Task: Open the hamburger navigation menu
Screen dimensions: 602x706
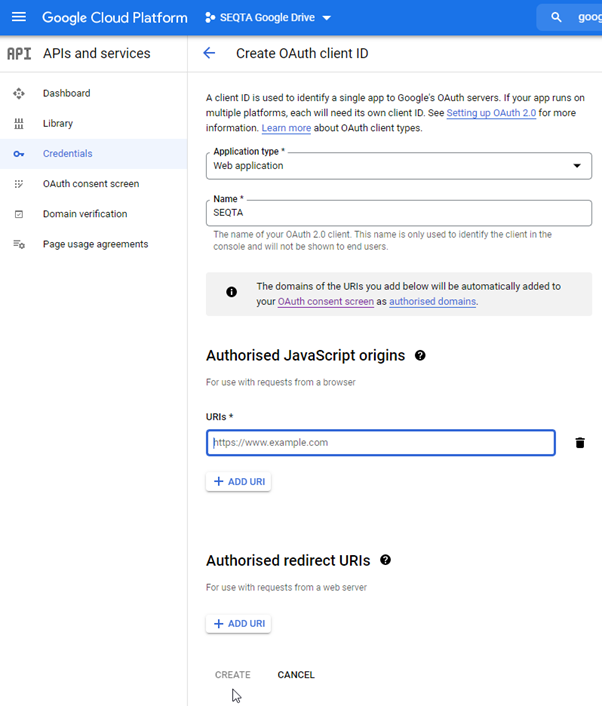Action: (18, 17)
